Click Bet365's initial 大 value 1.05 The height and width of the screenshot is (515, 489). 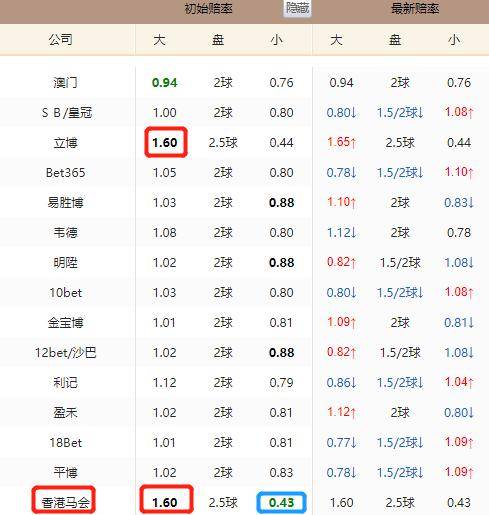tap(165, 173)
